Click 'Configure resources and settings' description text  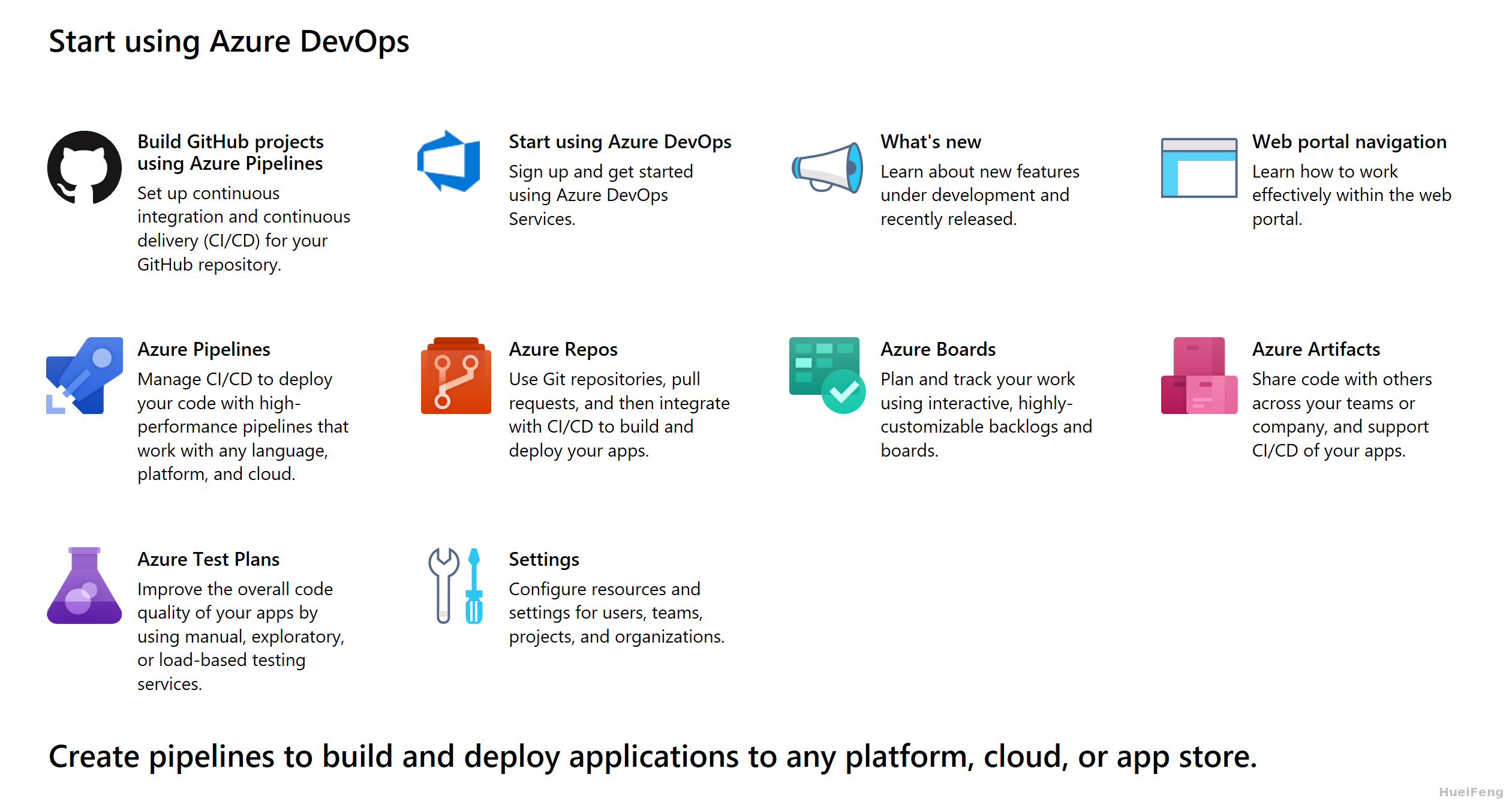617,613
